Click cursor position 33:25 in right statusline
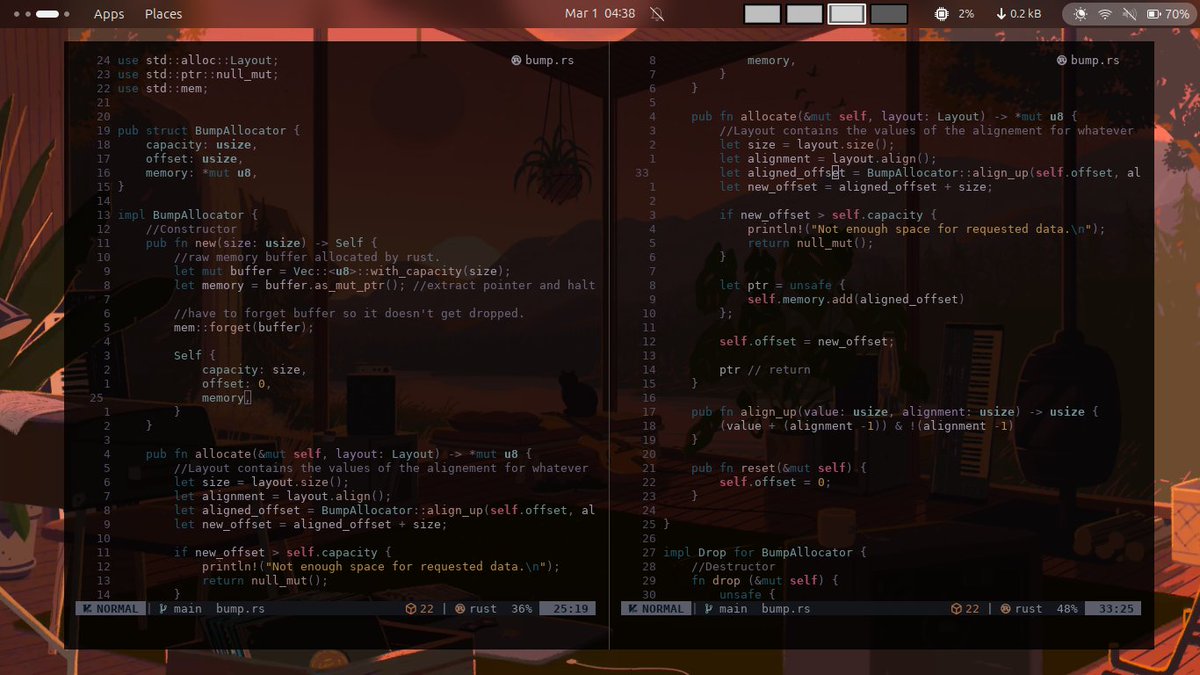The width and height of the screenshot is (1200, 675). [1113, 608]
